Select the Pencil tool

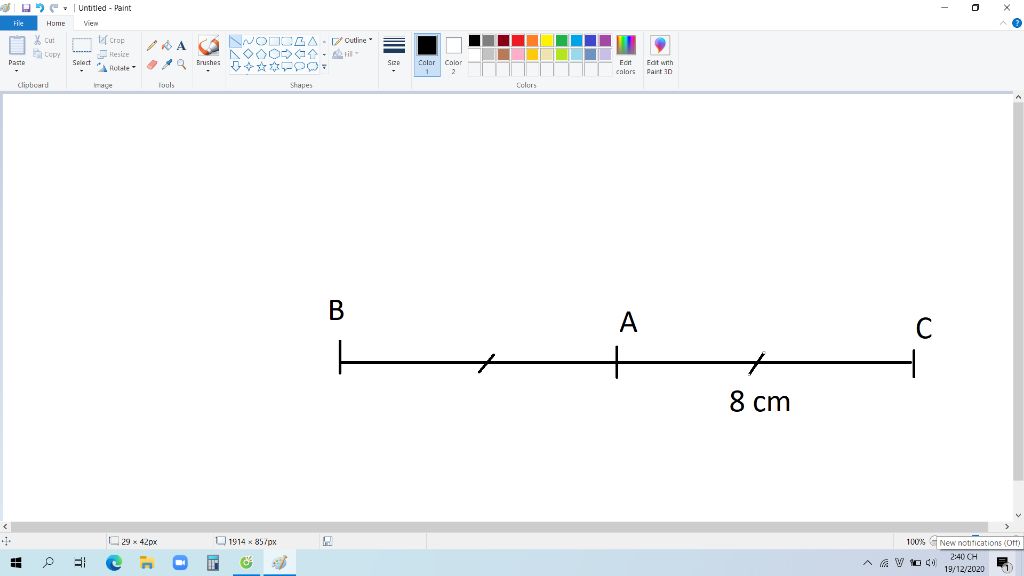pos(151,44)
